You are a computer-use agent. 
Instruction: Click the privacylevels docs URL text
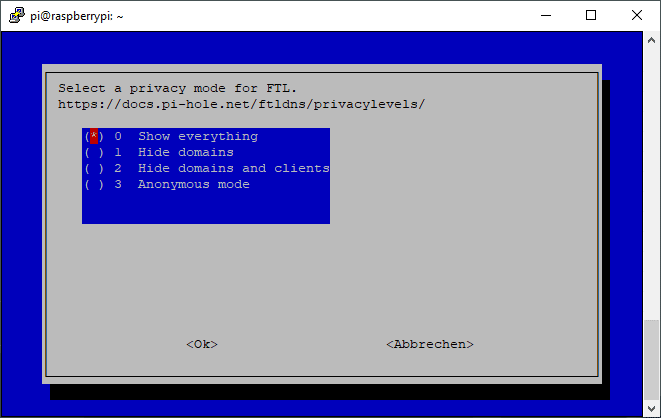tap(242, 104)
